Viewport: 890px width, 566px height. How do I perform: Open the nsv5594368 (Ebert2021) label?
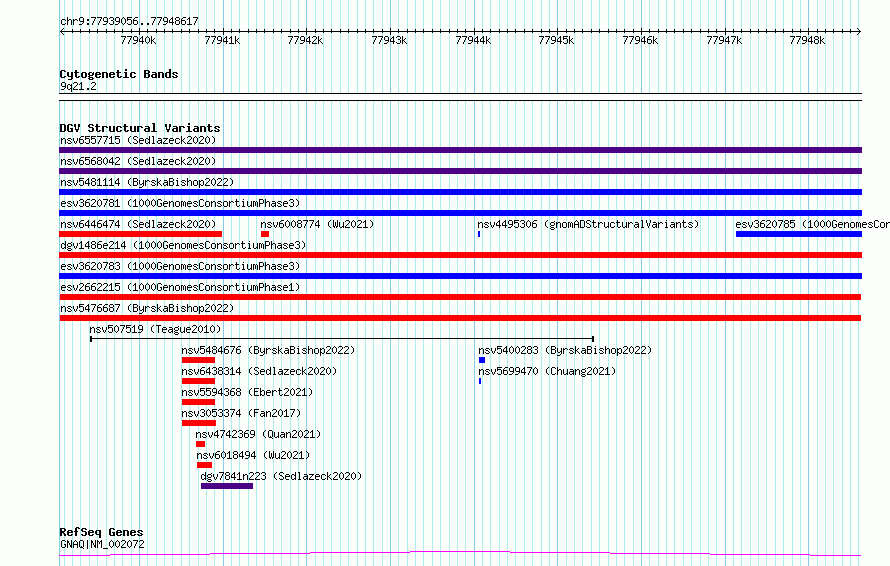[x=247, y=392]
